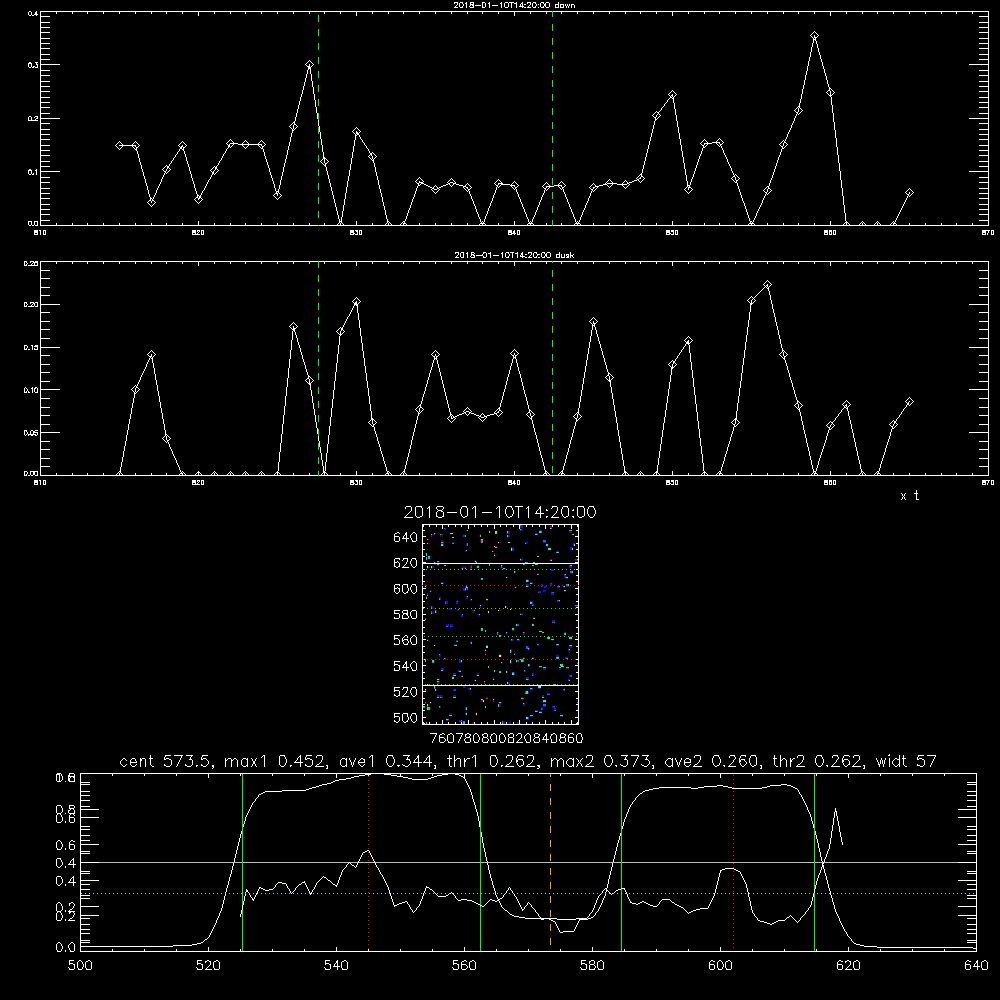Click the blue dotted threshold line in the bottom plot
1000x1000 pixels.
(x=528, y=893)
